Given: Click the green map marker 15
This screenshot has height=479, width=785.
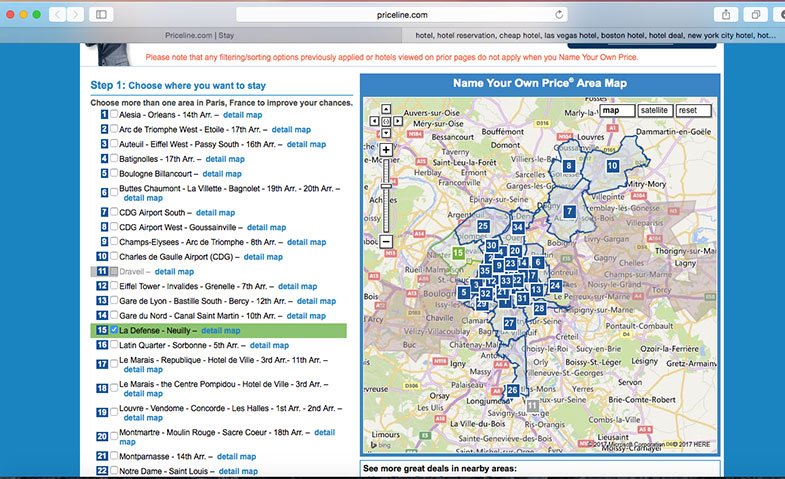Looking at the screenshot, I should [458, 253].
